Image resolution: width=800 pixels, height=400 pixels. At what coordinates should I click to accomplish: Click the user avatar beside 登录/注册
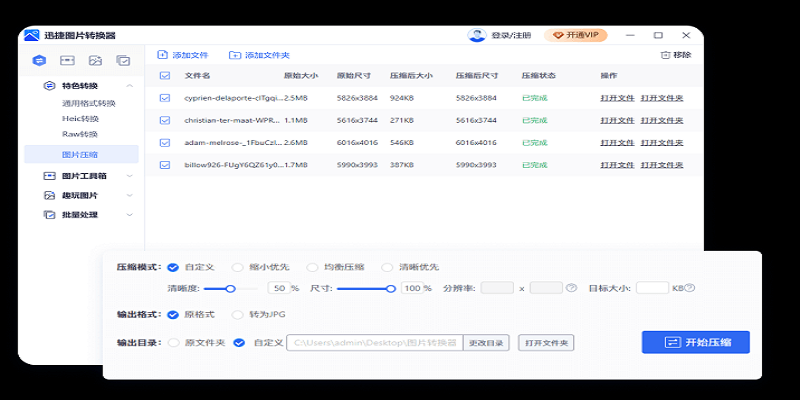coord(477,35)
